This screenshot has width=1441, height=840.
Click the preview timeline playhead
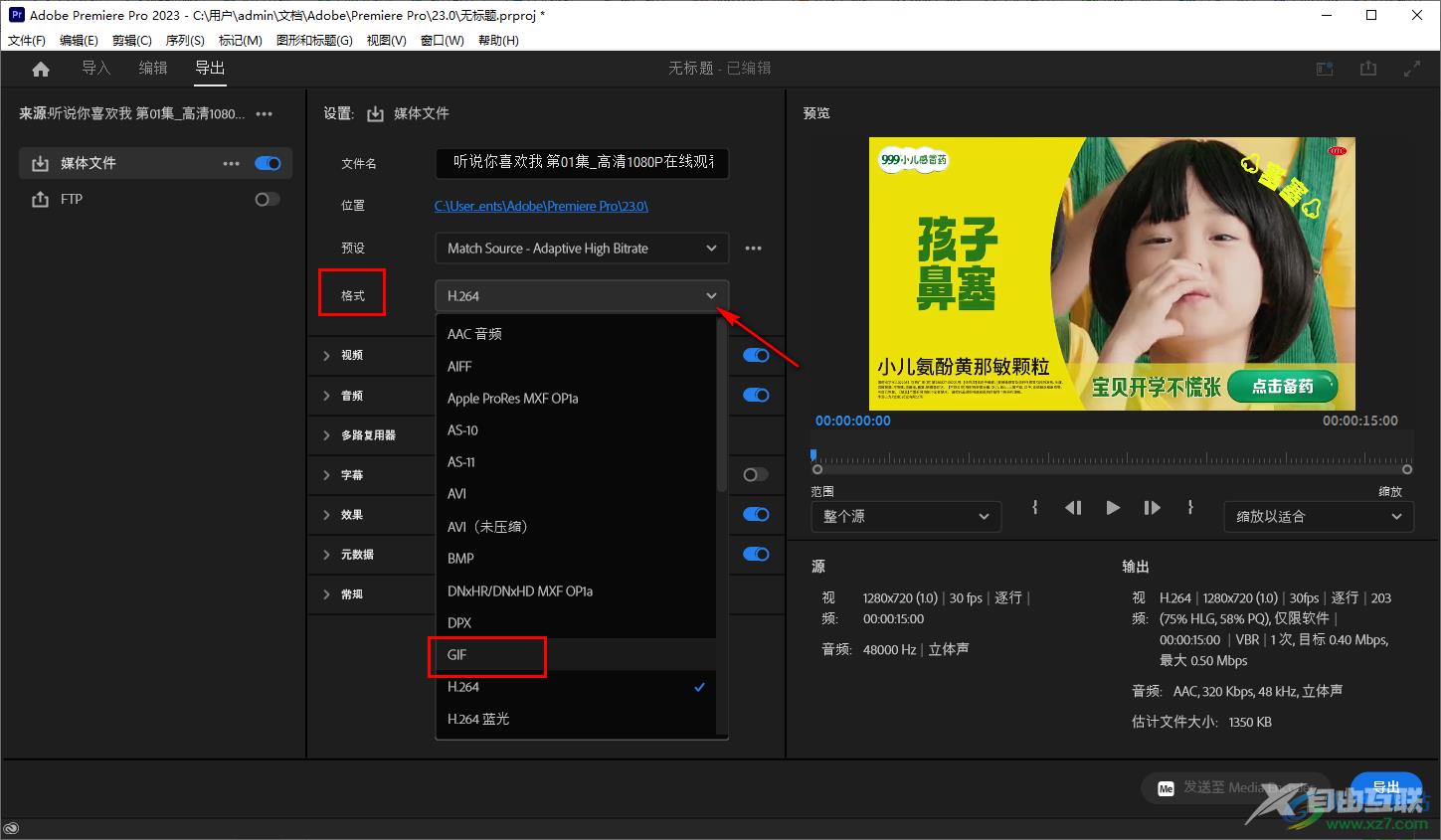tap(813, 454)
